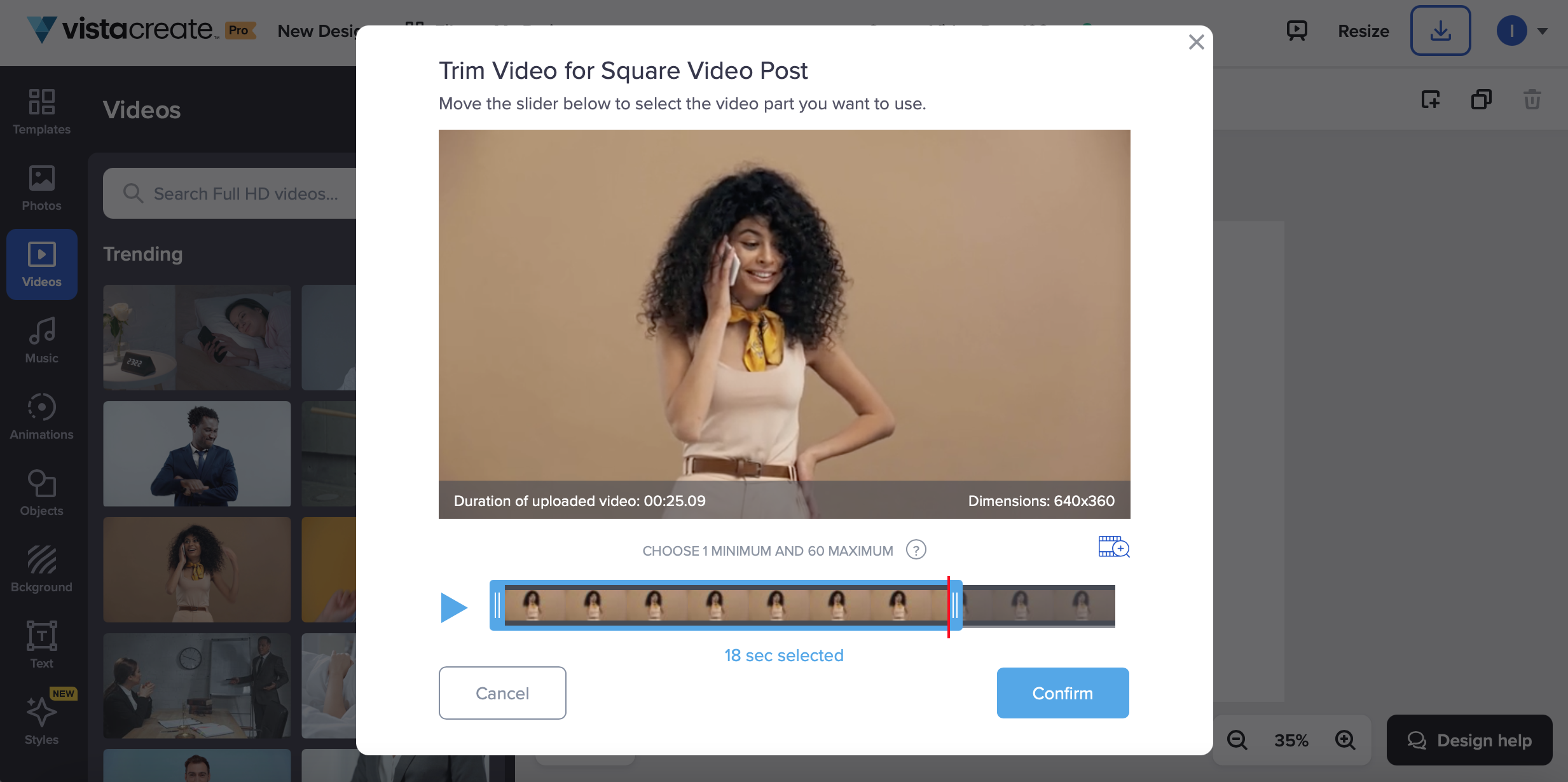Image resolution: width=1568 pixels, height=782 pixels.
Task: Select the curly-haired woman on phone thumbnail
Action: 197,570
